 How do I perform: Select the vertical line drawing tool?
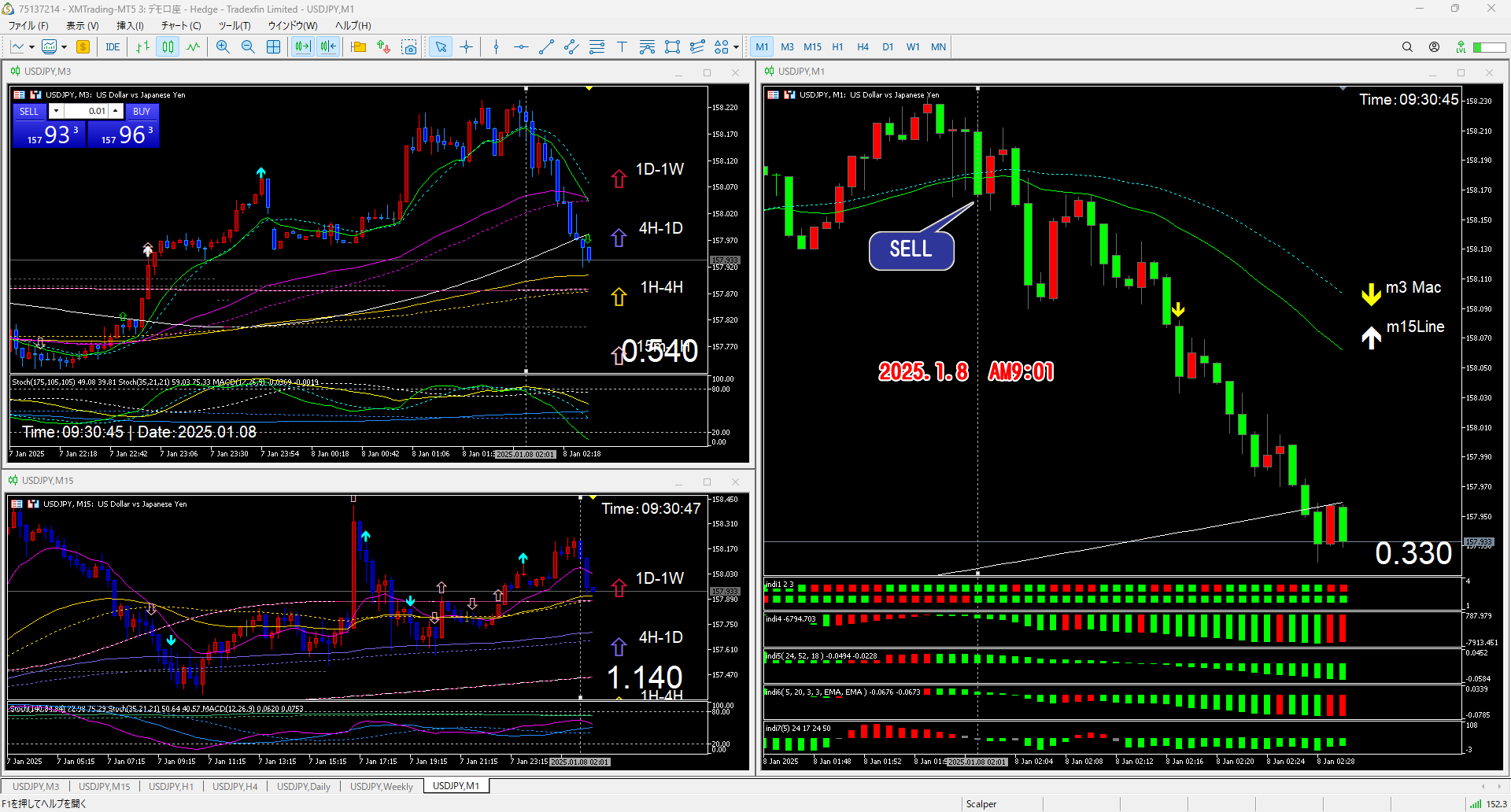point(496,47)
